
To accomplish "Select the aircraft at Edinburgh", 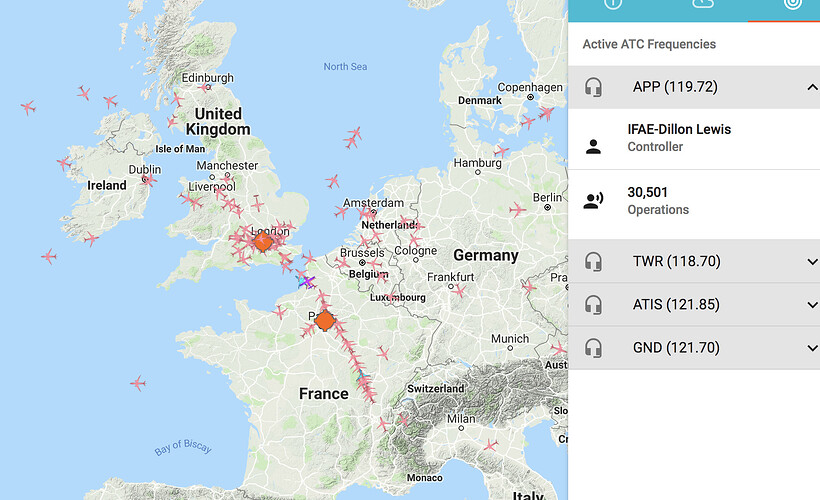I will click(204, 87).
